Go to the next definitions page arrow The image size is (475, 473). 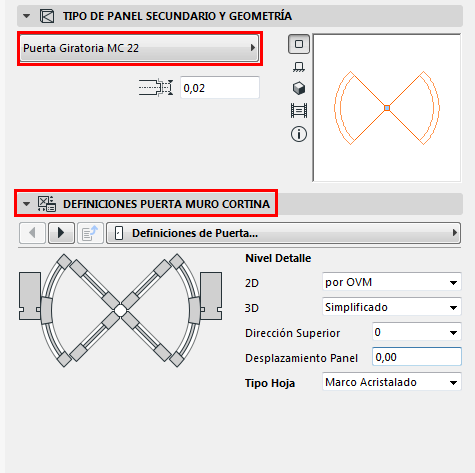[61, 233]
